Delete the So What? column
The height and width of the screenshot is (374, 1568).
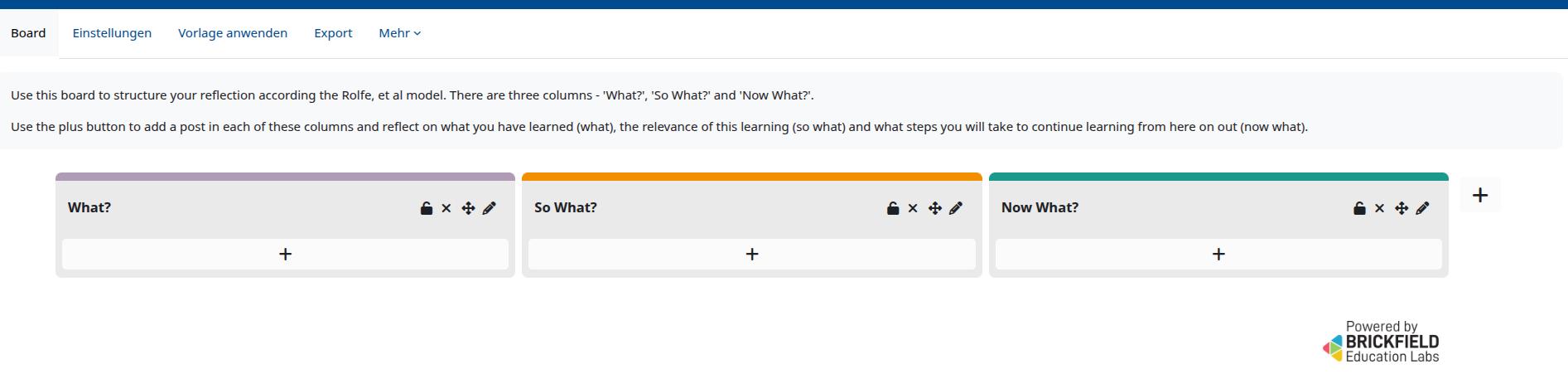(x=913, y=208)
